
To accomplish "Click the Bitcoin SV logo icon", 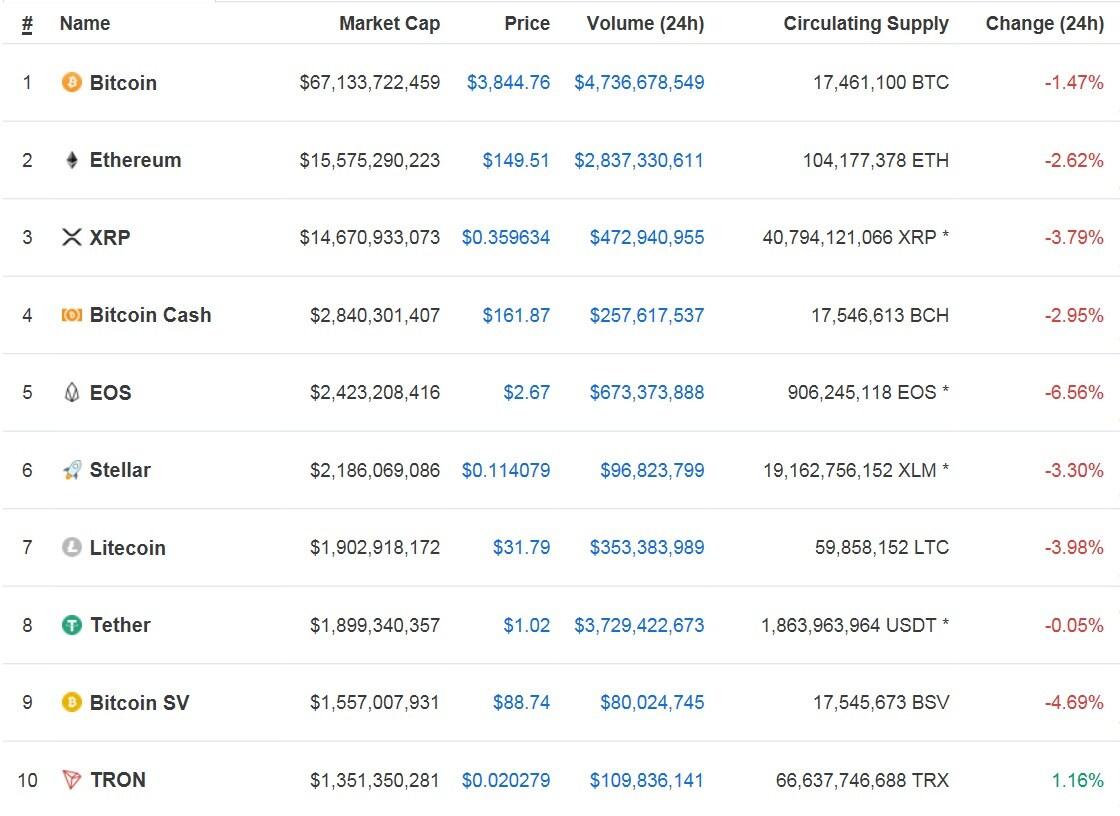I will (71, 703).
